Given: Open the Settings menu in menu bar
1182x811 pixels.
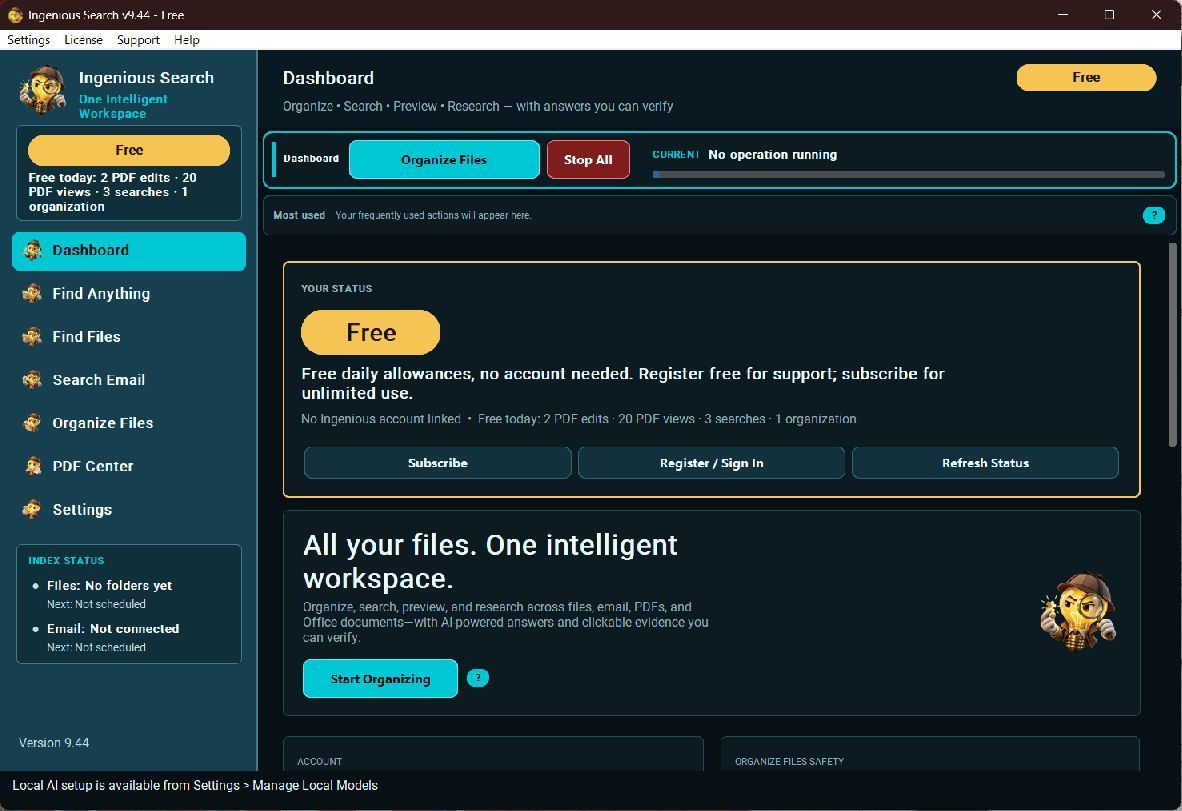Looking at the screenshot, I should pyautogui.click(x=29, y=40).
